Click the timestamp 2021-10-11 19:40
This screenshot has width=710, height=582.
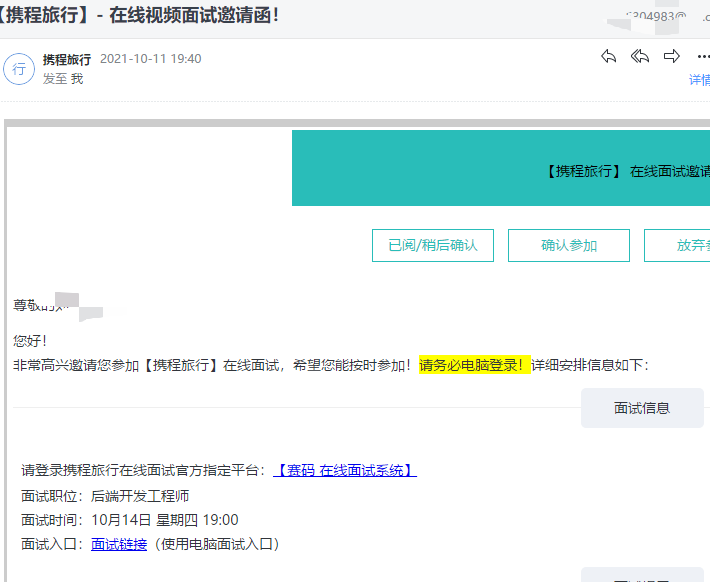151,59
